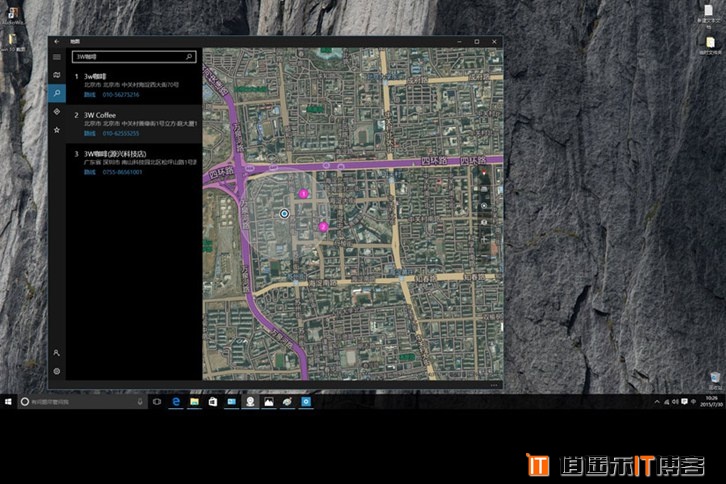Open the hamburger menu in Maps
Viewport: 726px width, 484px height.
coord(56,57)
